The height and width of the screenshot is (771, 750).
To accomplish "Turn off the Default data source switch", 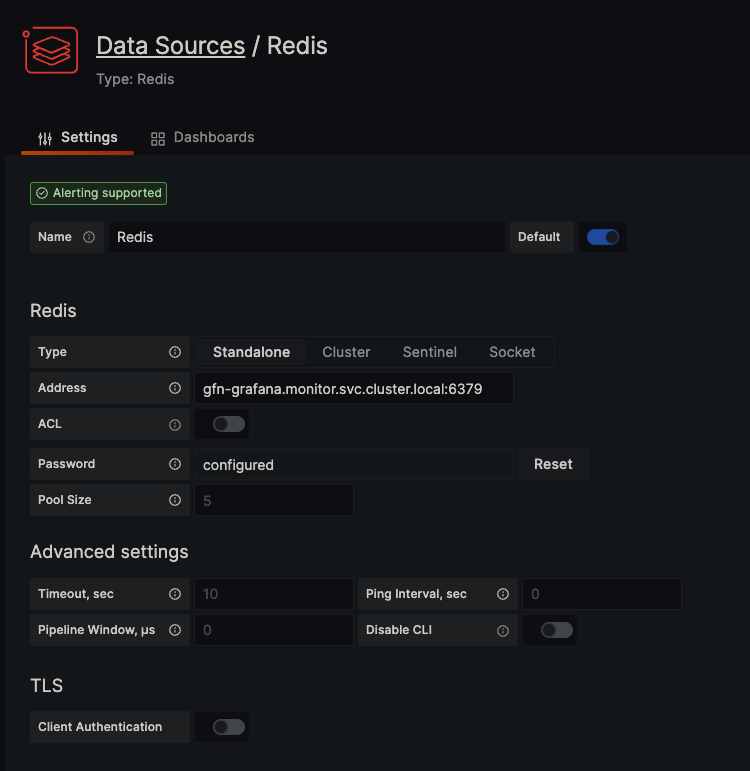I will tap(602, 237).
